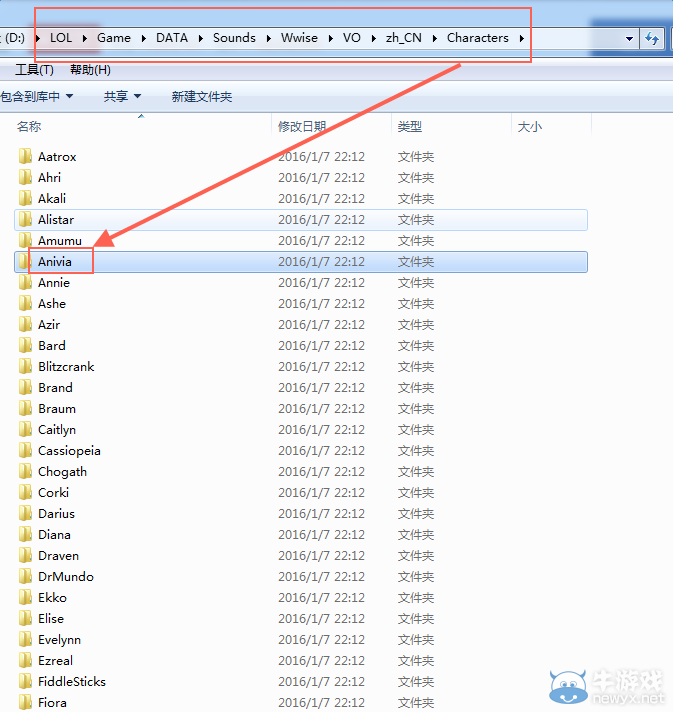
Task: Select the Amumu folder icon
Action: (x=25, y=241)
